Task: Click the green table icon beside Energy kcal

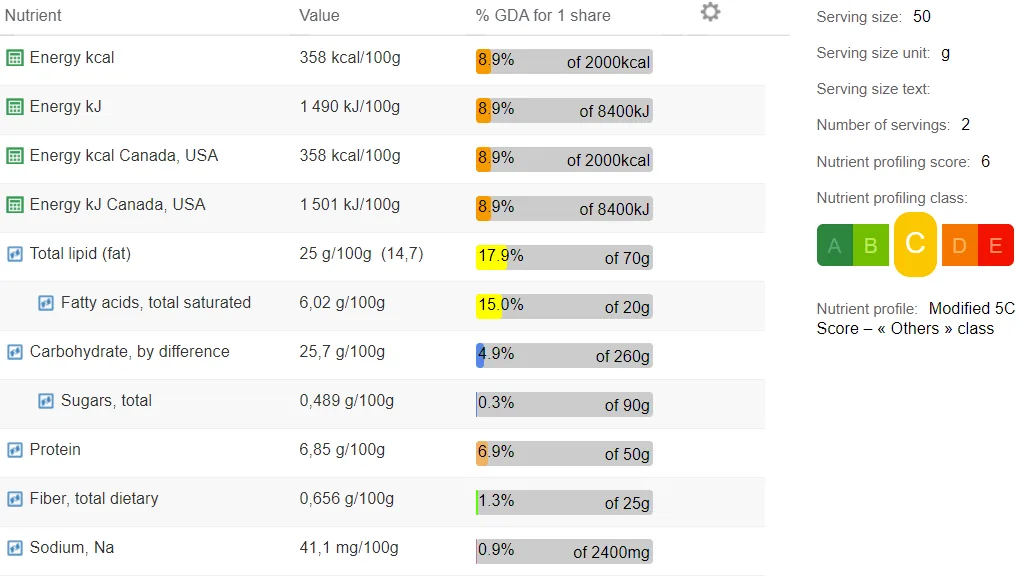Action: pyautogui.click(x=15, y=58)
